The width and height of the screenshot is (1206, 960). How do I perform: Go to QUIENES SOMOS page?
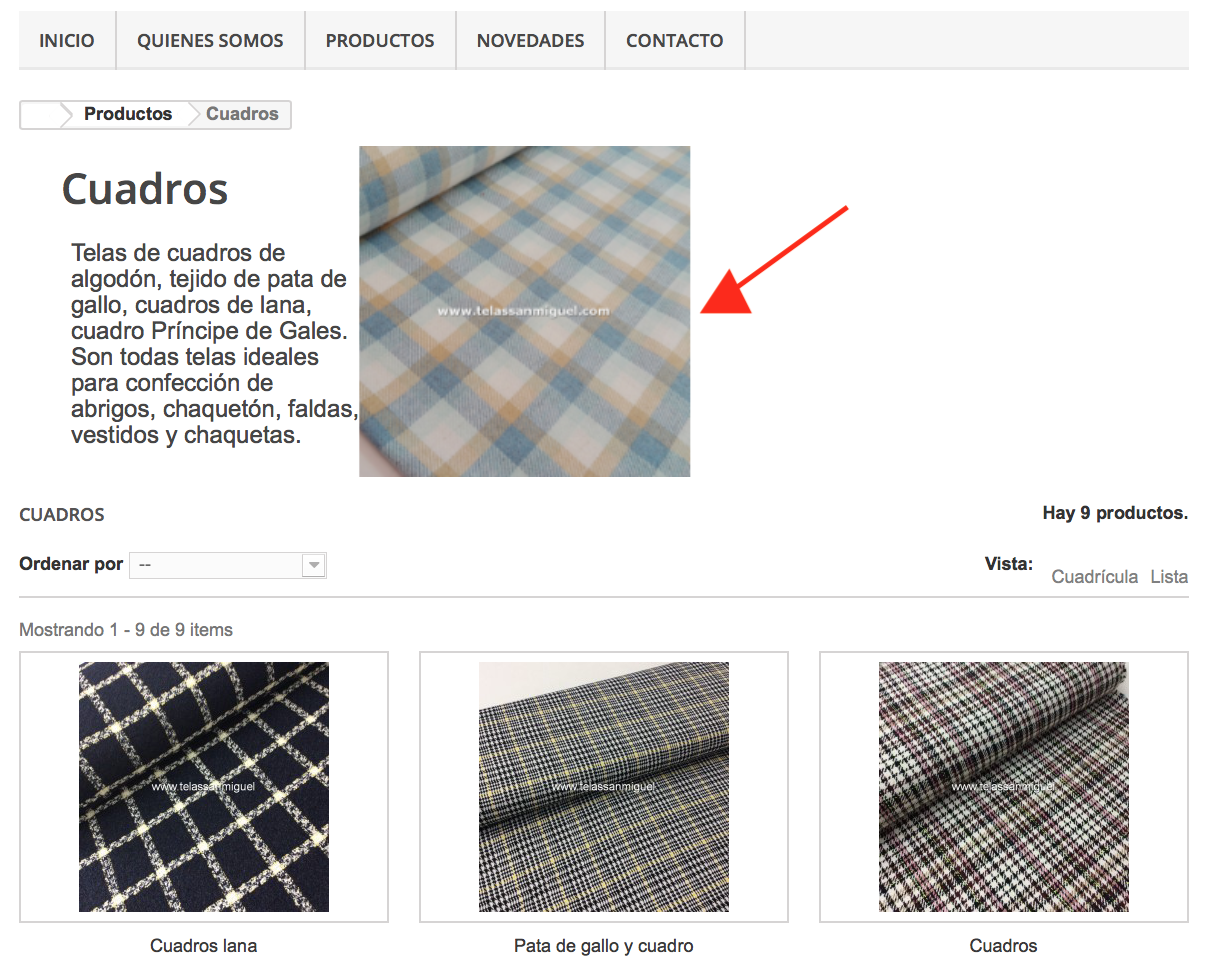[x=210, y=41]
